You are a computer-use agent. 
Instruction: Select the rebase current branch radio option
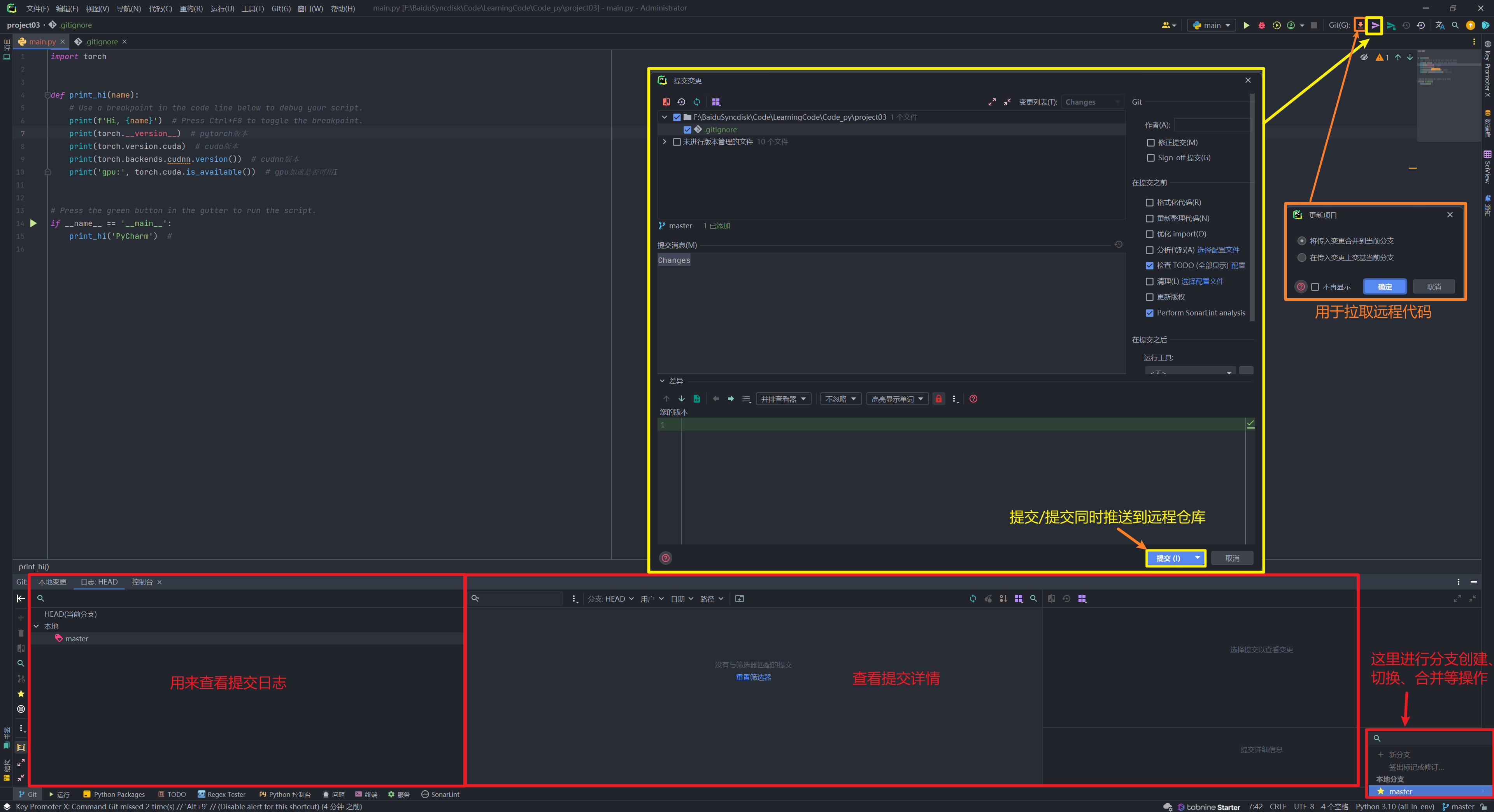1302,257
